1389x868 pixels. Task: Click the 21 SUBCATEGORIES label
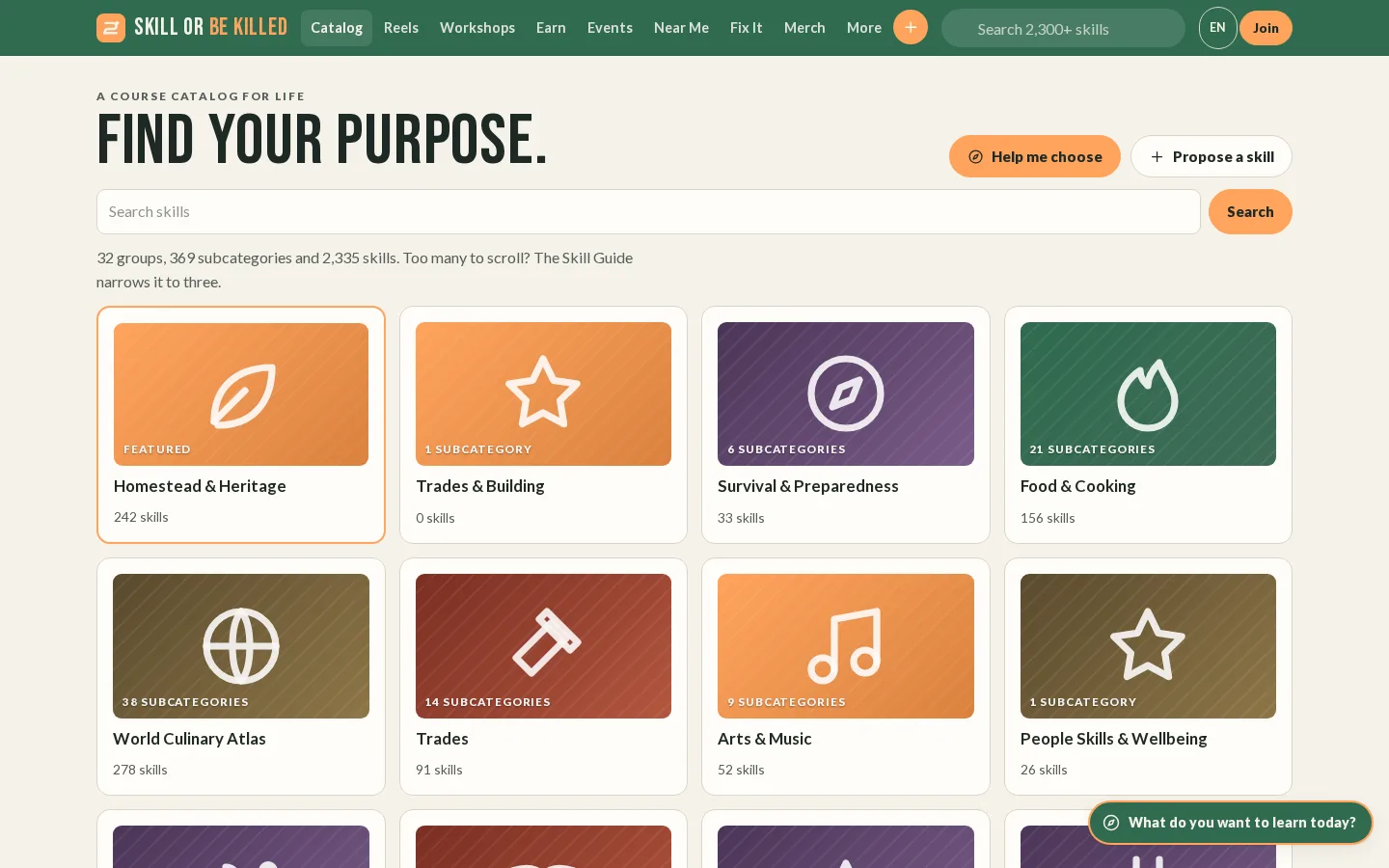[1092, 449]
